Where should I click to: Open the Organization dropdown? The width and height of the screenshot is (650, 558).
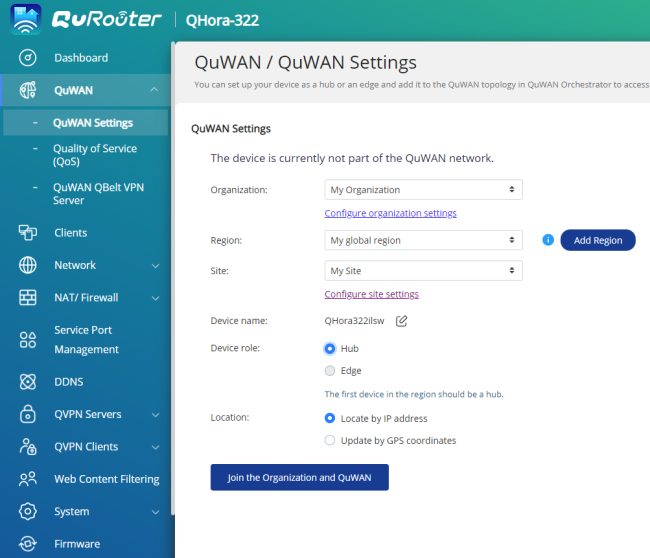point(423,190)
